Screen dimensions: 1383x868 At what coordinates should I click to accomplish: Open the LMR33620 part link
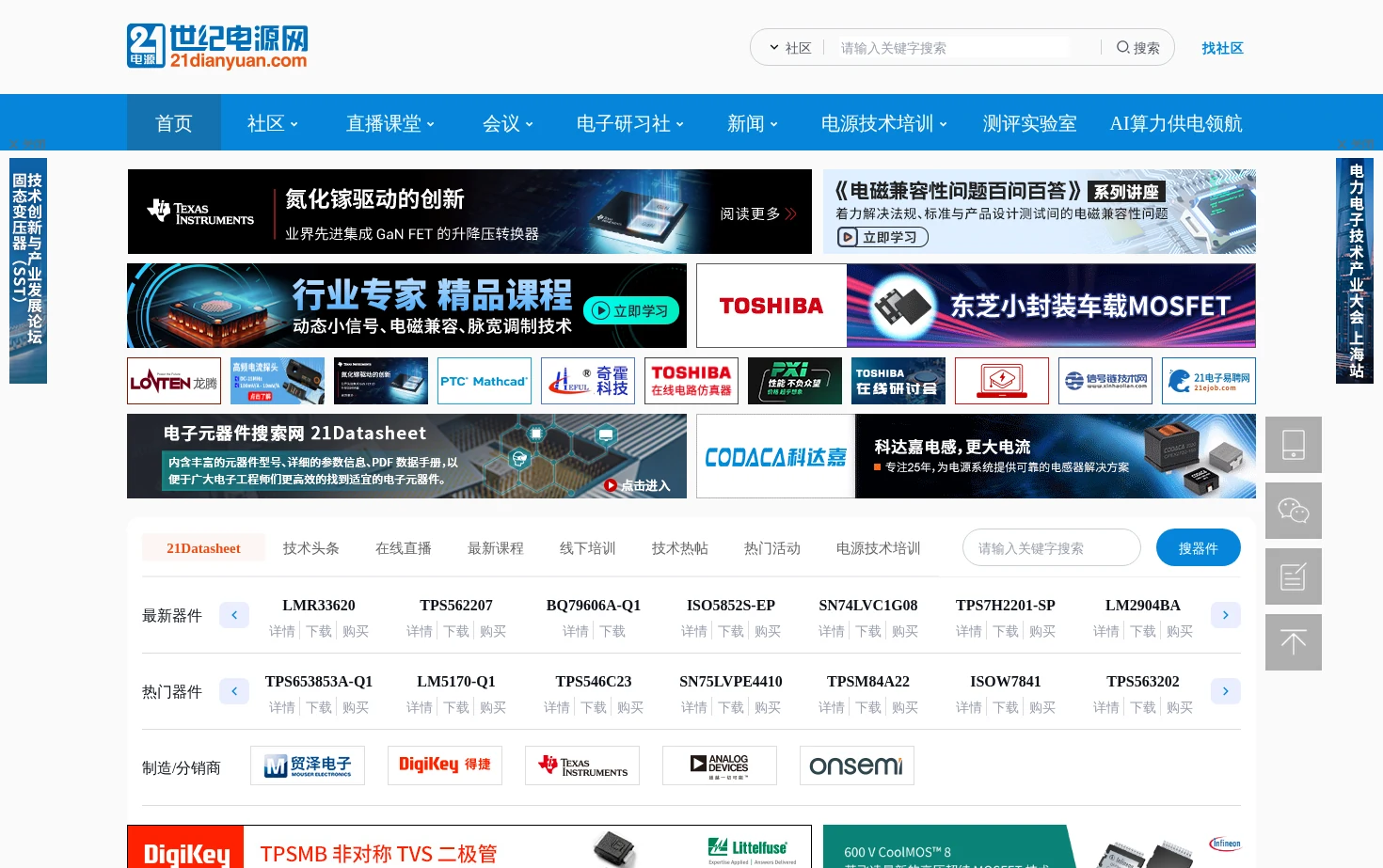(x=319, y=605)
